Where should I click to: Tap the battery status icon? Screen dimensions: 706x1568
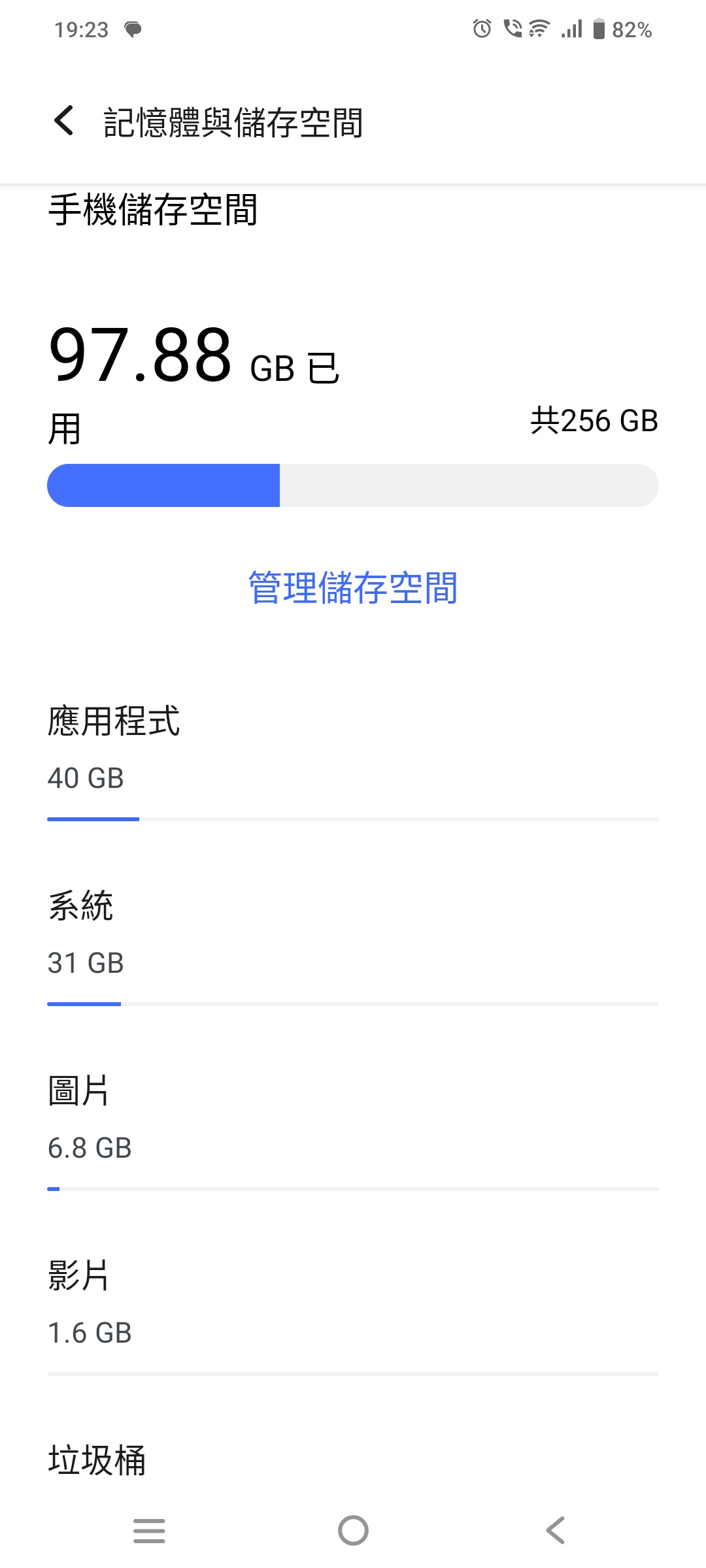(x=598, y=29)
